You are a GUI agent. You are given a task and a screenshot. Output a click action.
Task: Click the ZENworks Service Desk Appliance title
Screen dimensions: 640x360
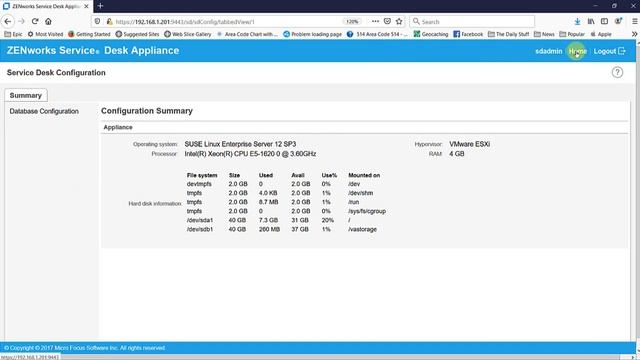coord(93,51)
